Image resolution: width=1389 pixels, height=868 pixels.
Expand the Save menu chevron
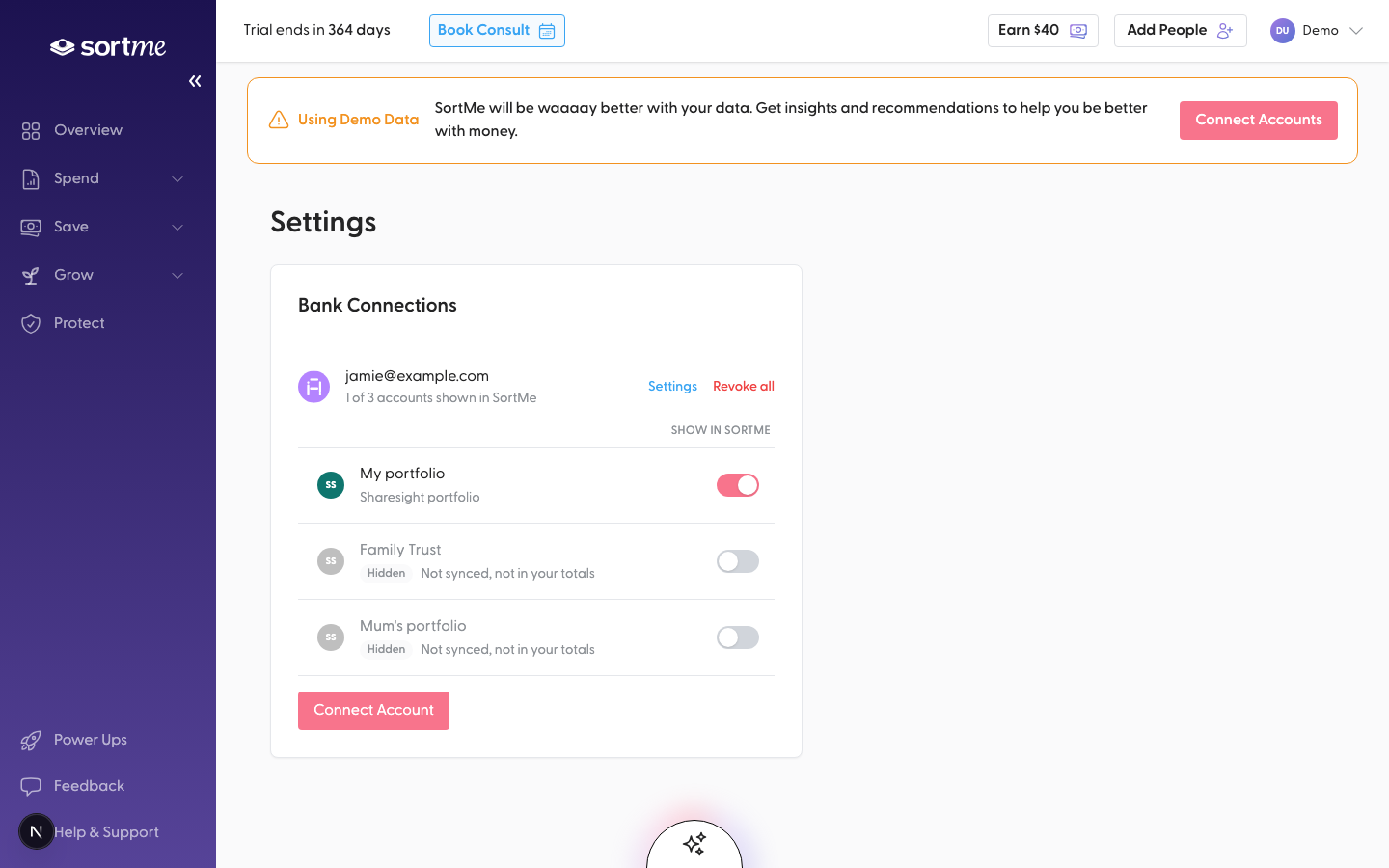pyautogui.click(x=177, y=227)
